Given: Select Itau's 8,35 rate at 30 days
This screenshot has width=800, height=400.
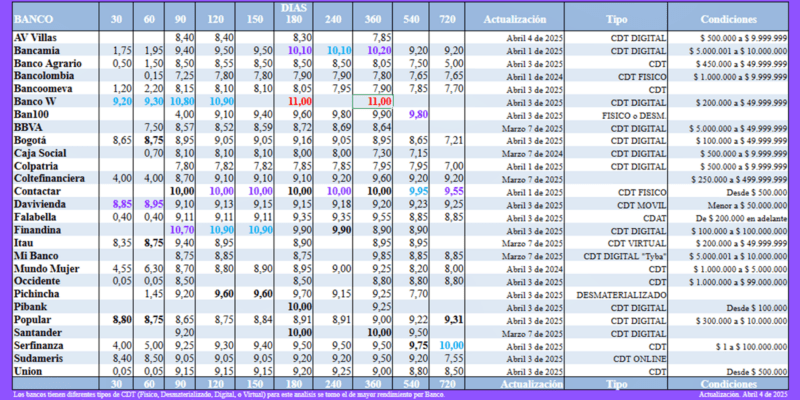Looking at the screenshot, I should (x=122, y=243).
